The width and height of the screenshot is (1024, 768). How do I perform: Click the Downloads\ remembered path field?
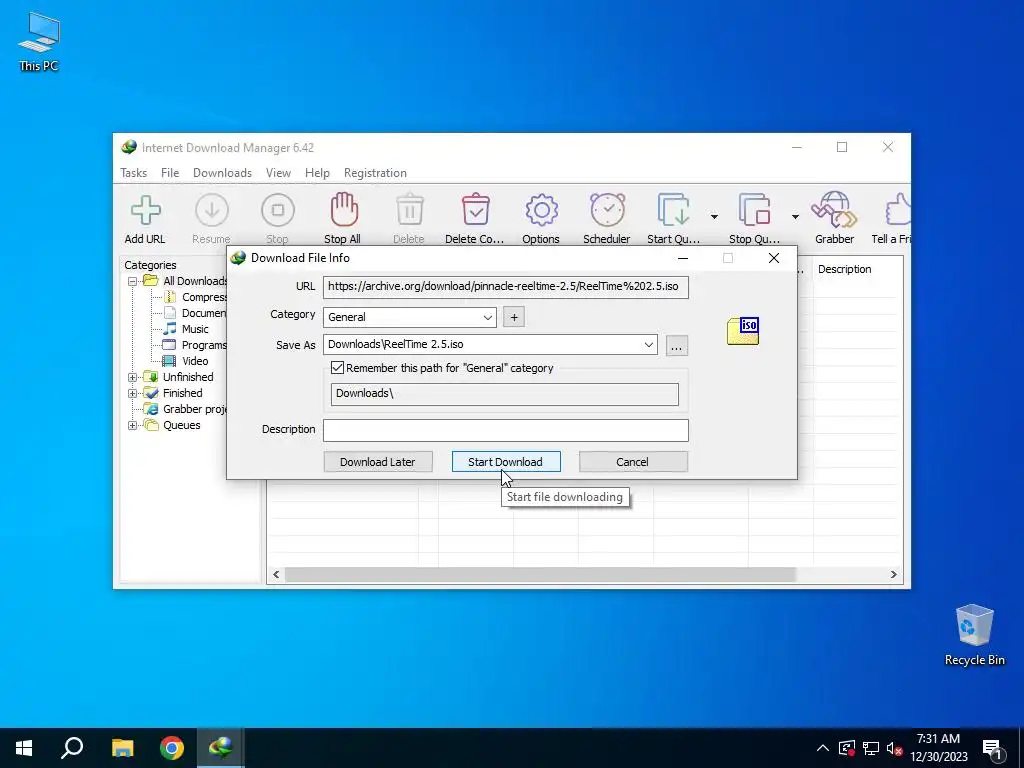(505, 394)
